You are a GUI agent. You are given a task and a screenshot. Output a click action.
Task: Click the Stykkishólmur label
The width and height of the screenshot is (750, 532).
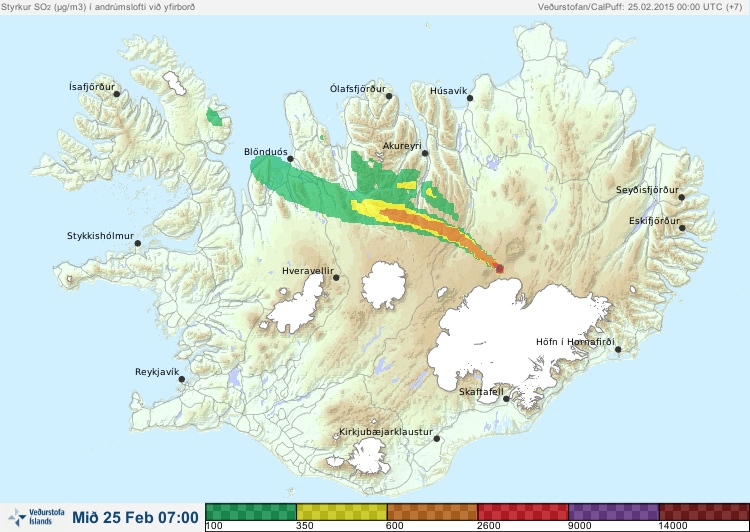[x=100, y=236]
